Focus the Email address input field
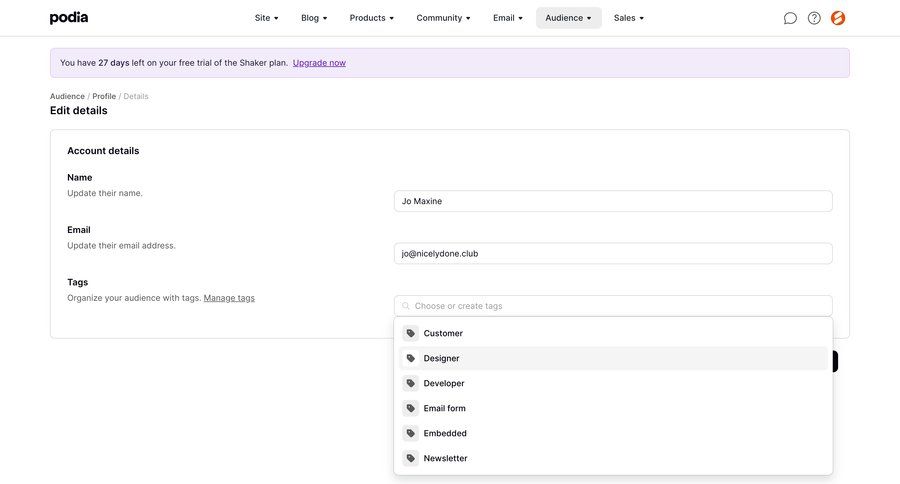Image resolution: width=900 pixels, height=484 pixels. (613, 253)
